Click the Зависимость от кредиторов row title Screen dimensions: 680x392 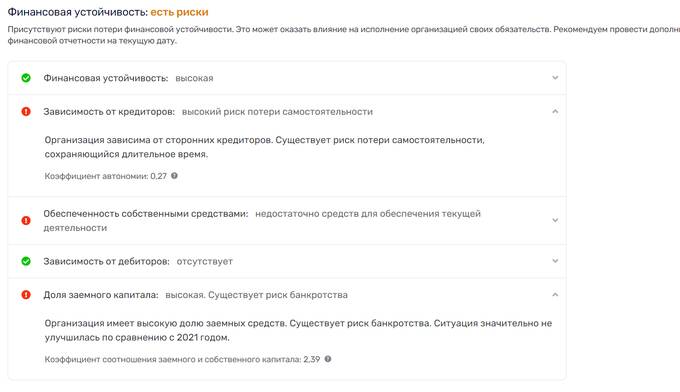click(x=109, y=111)
